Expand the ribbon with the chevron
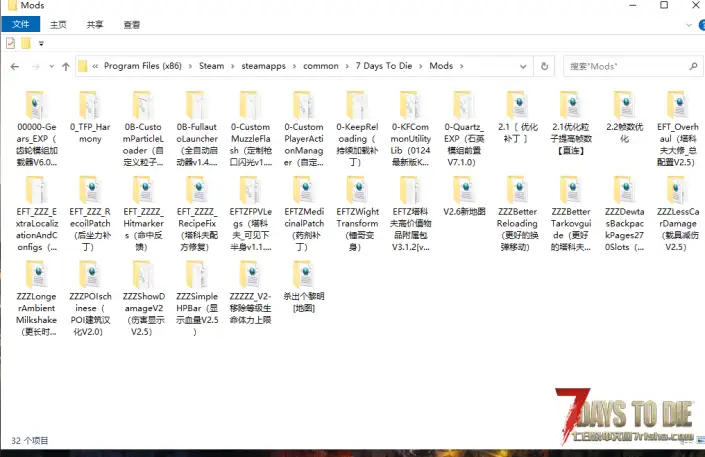 coord(688,25)
